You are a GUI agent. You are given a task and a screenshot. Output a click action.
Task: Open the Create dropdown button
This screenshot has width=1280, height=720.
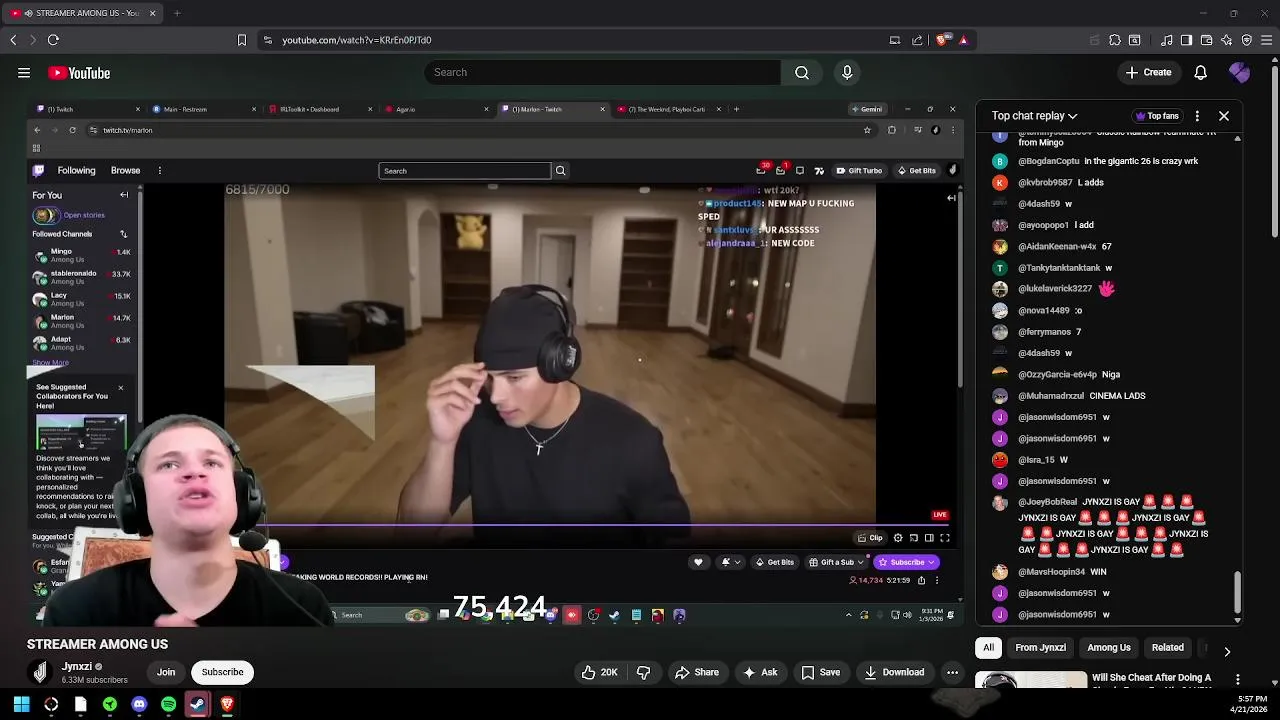click(x=1147, y=72)
